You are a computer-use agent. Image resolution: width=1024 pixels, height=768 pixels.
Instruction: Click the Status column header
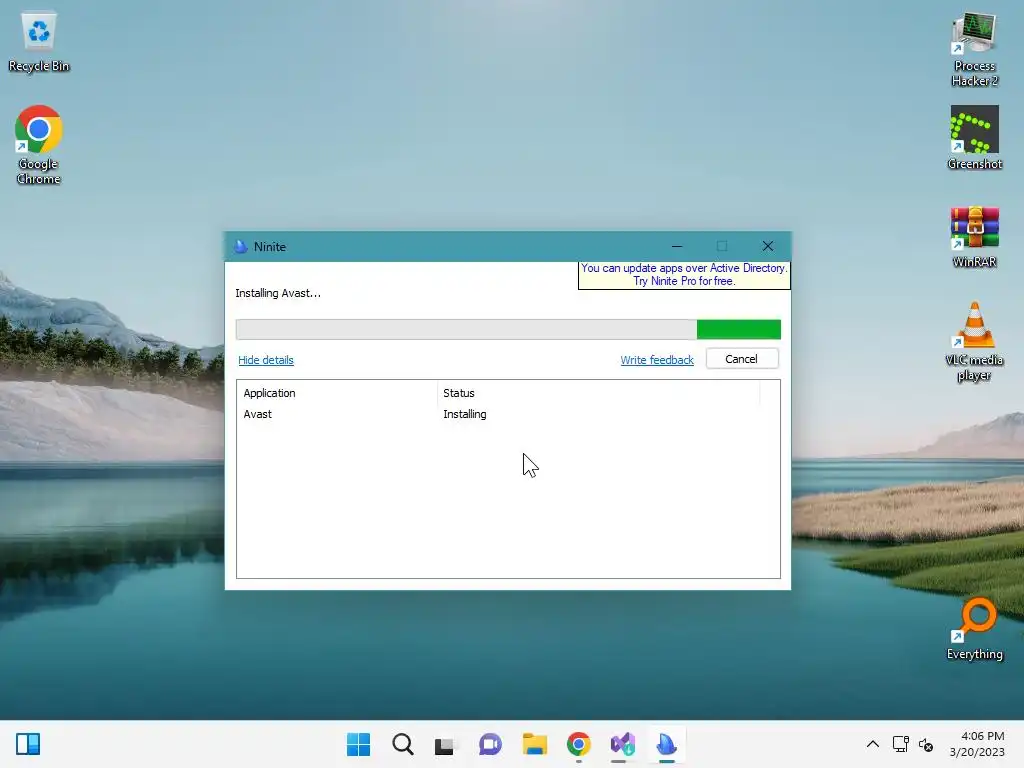[598, 393]
